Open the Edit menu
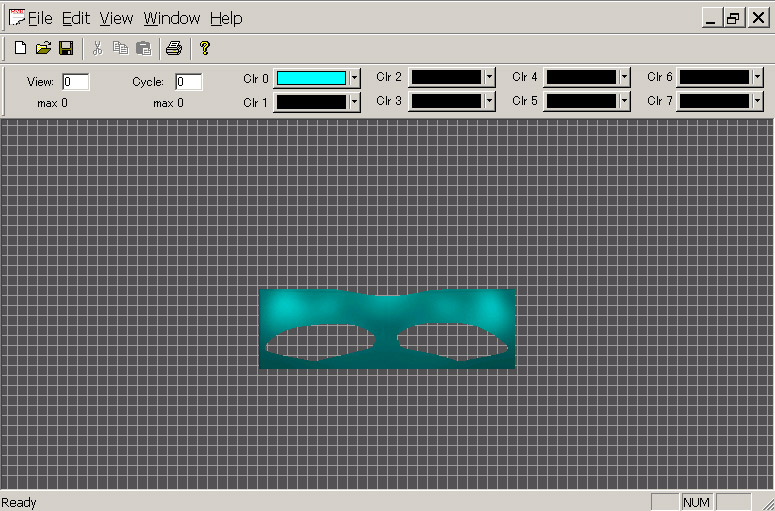This screenshot has width=775, height=511. coord(76,18)
